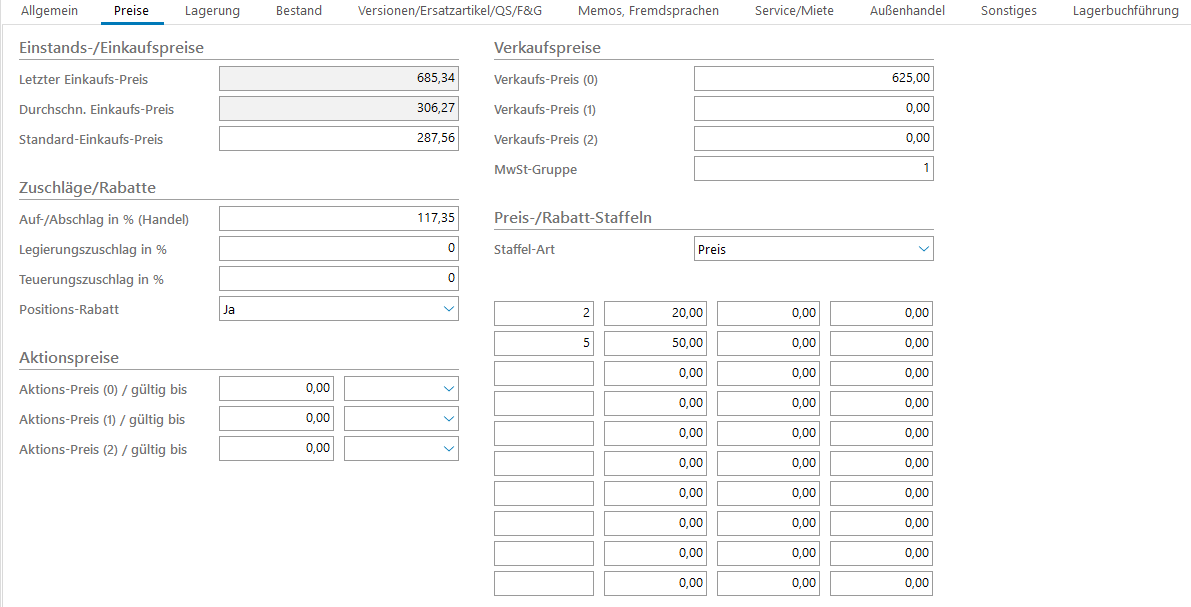Select the Staffel quantity cell with value 2
Screen dimensions: 1191x607
pyautogui.click(x=543, y=314)
